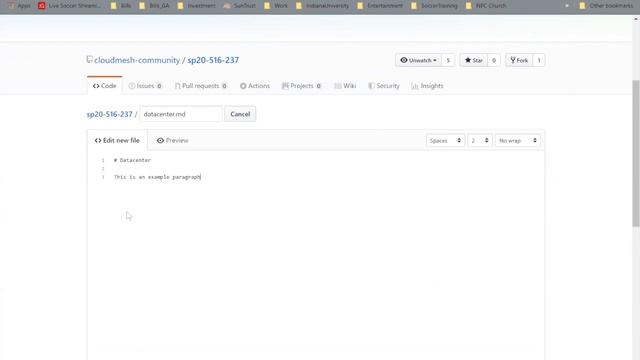640x360 pixels.
Task: Click the eye icon on Unwatch
Action: click(x=404, y=60)
